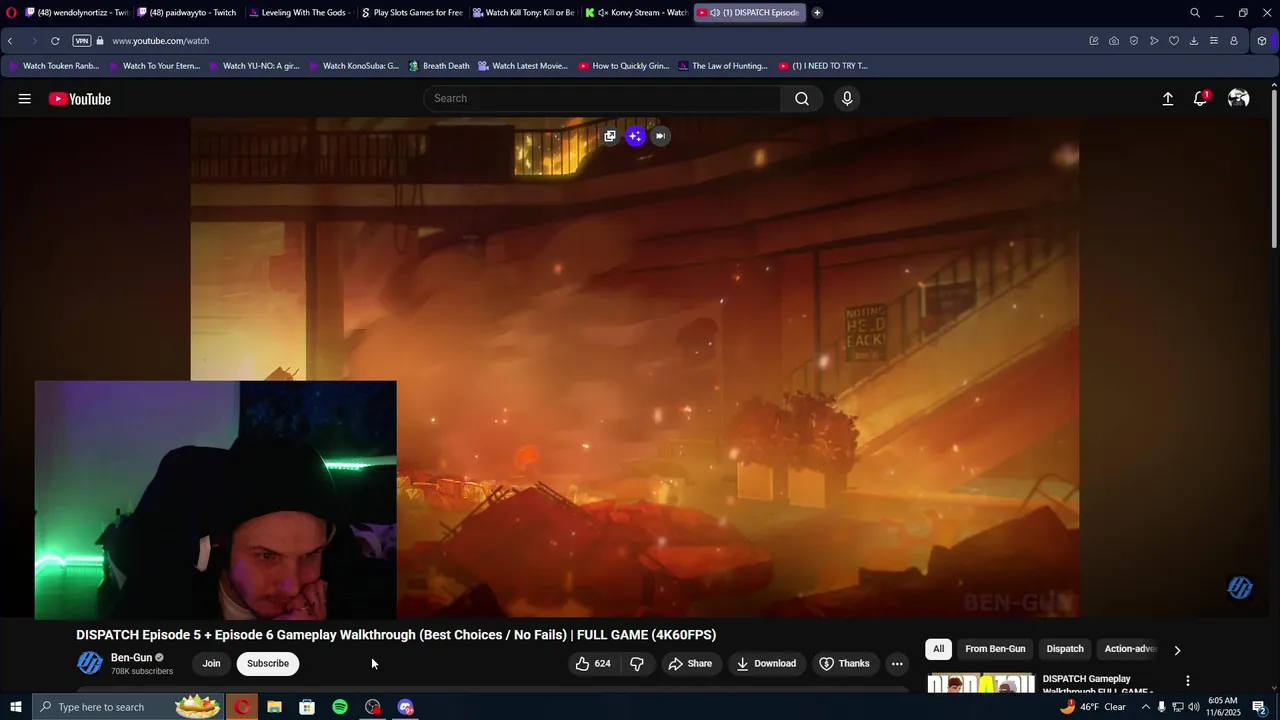The height and width of the screenshot is (720, 1280).
Task: Select the All filter chip
Action: (938, 649)
